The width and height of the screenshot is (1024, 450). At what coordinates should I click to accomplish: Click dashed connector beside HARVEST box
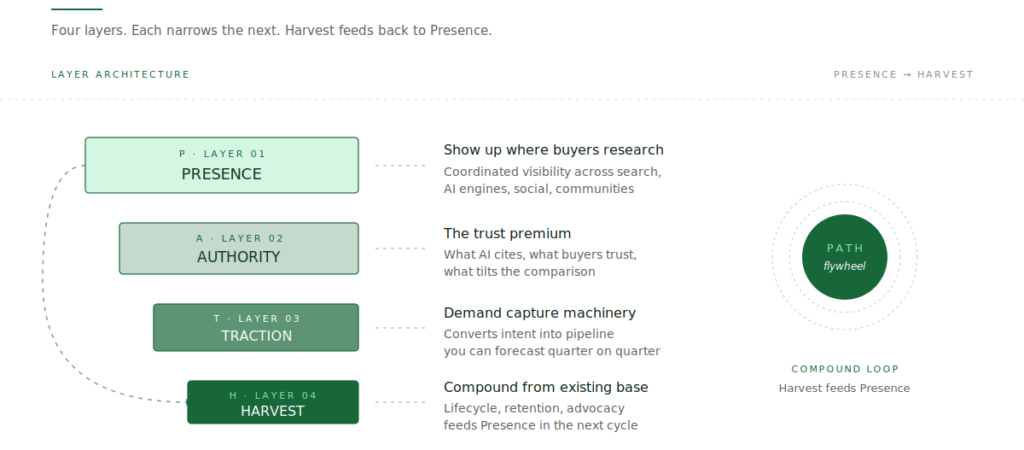400,402
